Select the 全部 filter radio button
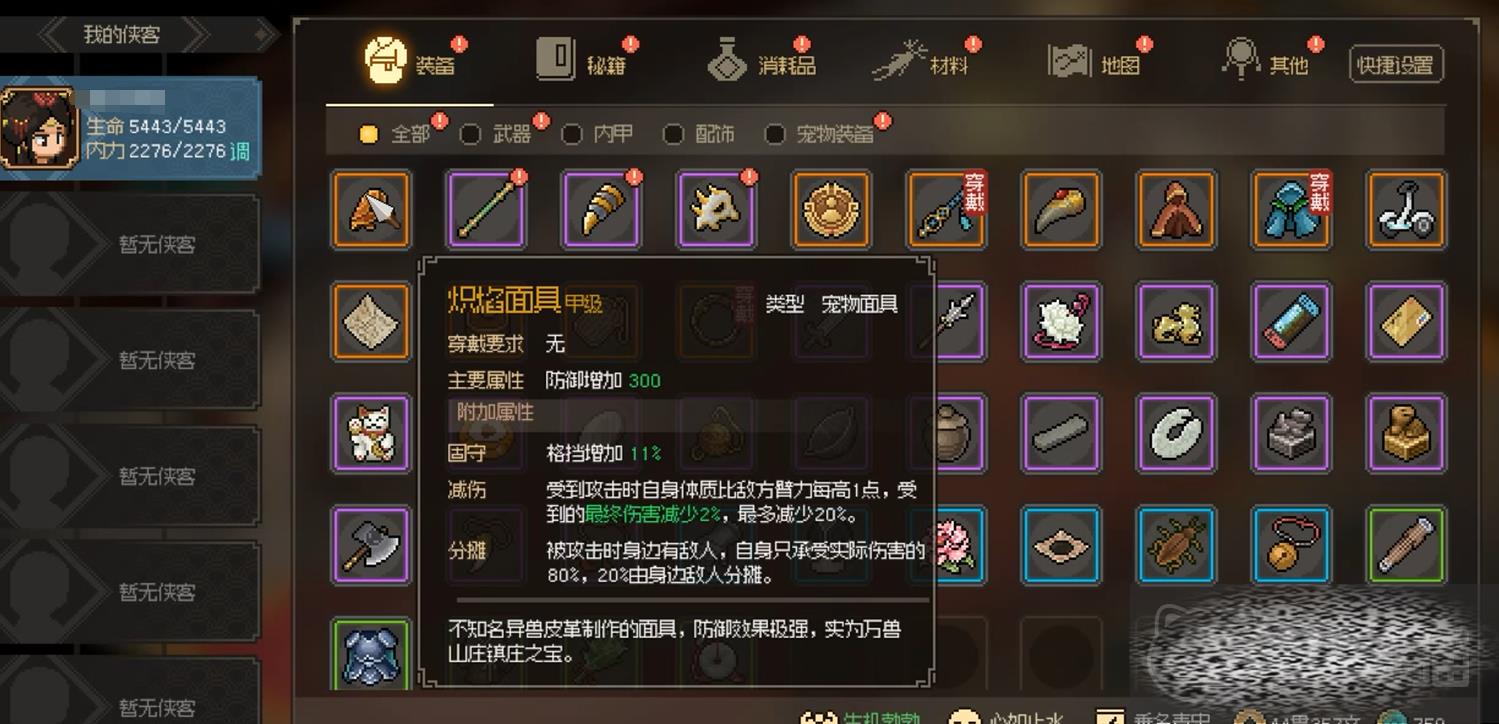Screen dimensions: 1499x724 pos(369,134)
